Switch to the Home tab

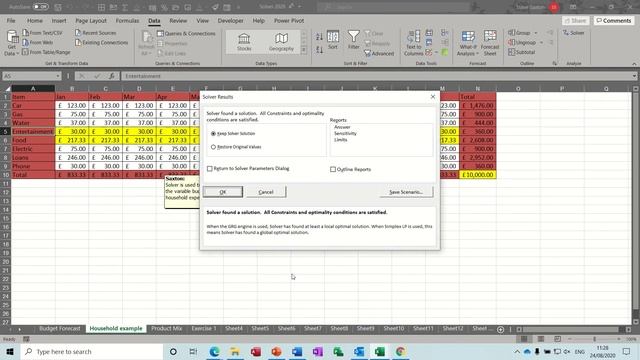tap(35, 20)
